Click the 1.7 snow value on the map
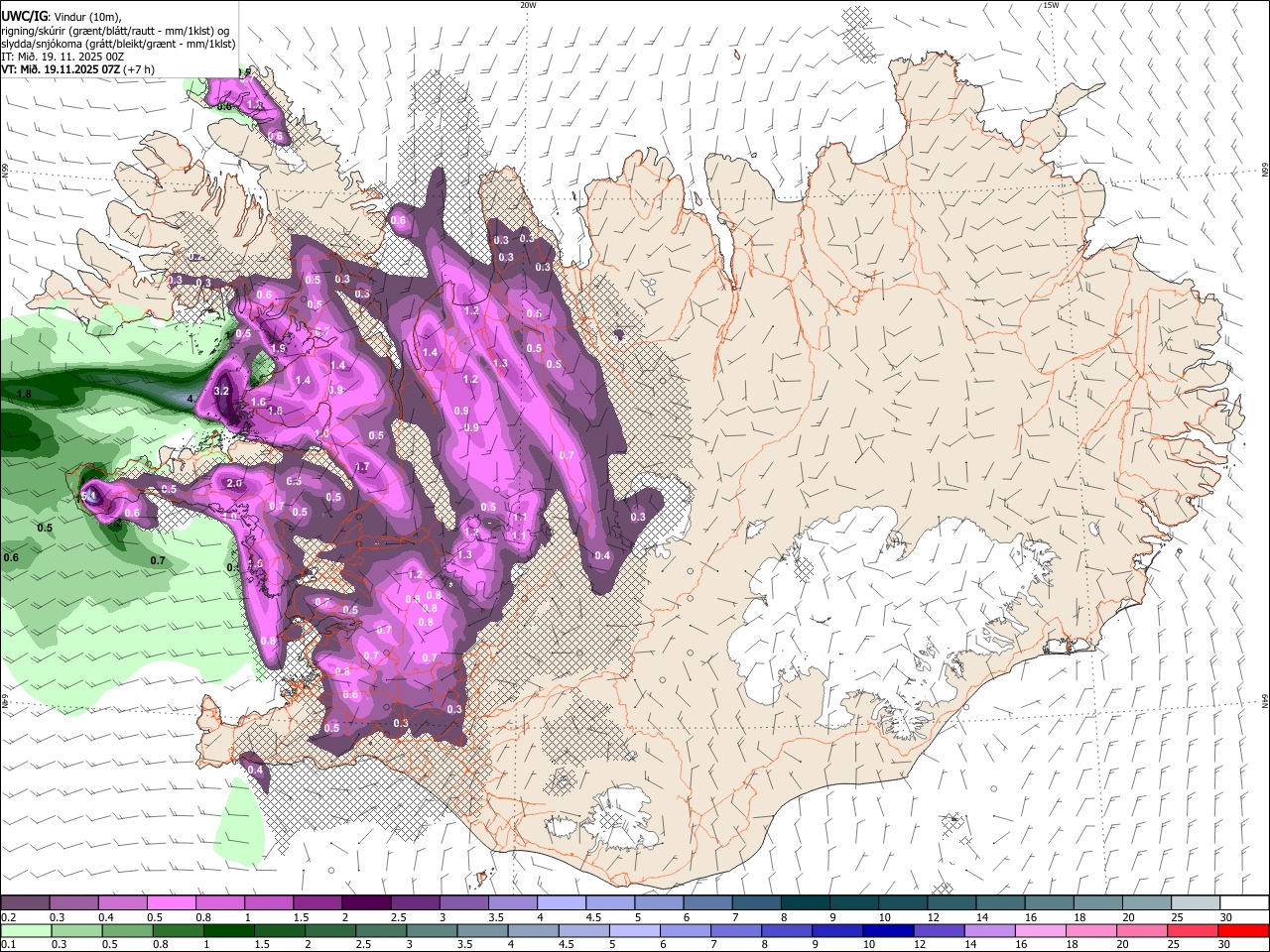The image size is (1270, 952). tap(362, 467)
